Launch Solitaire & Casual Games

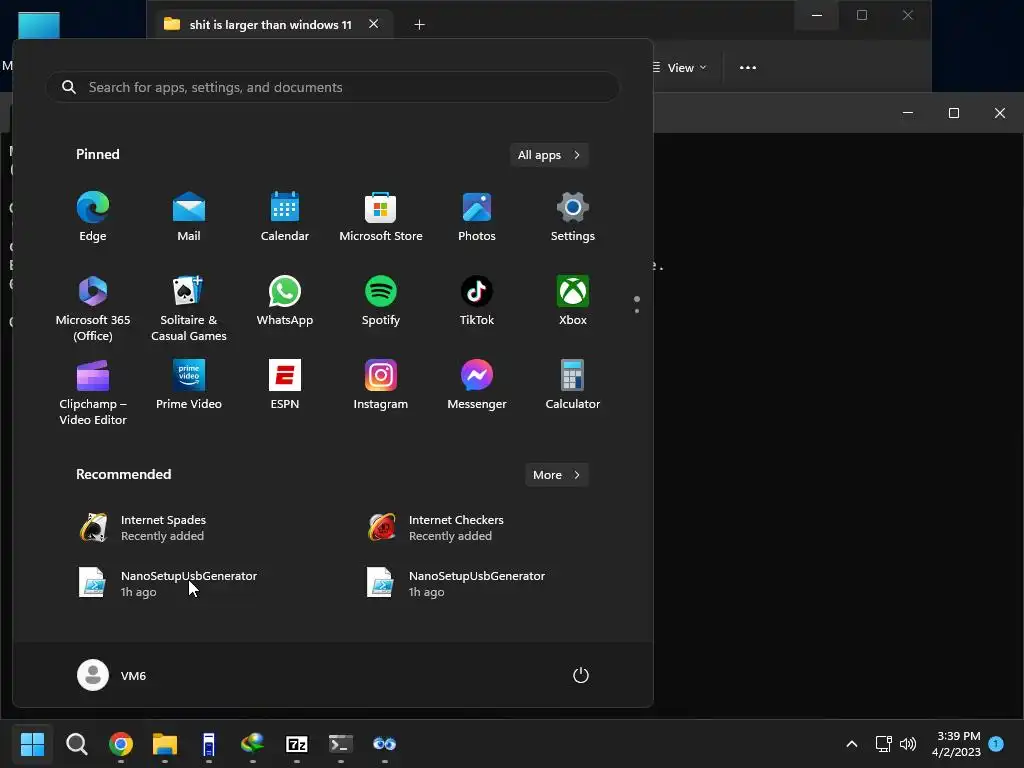(x=189, y=308)
